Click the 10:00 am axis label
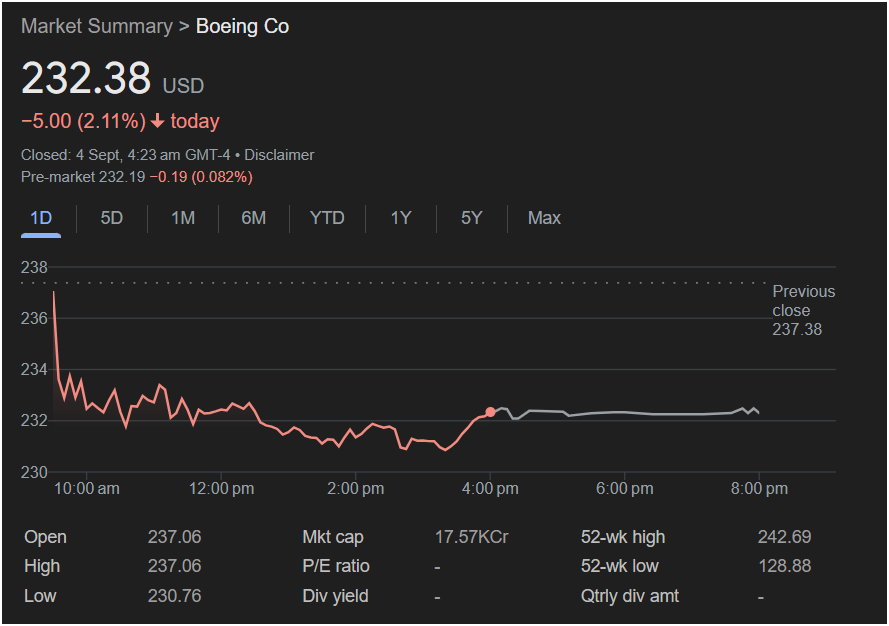The width and height of the screenshot is (889, 626). pos(87,489)
